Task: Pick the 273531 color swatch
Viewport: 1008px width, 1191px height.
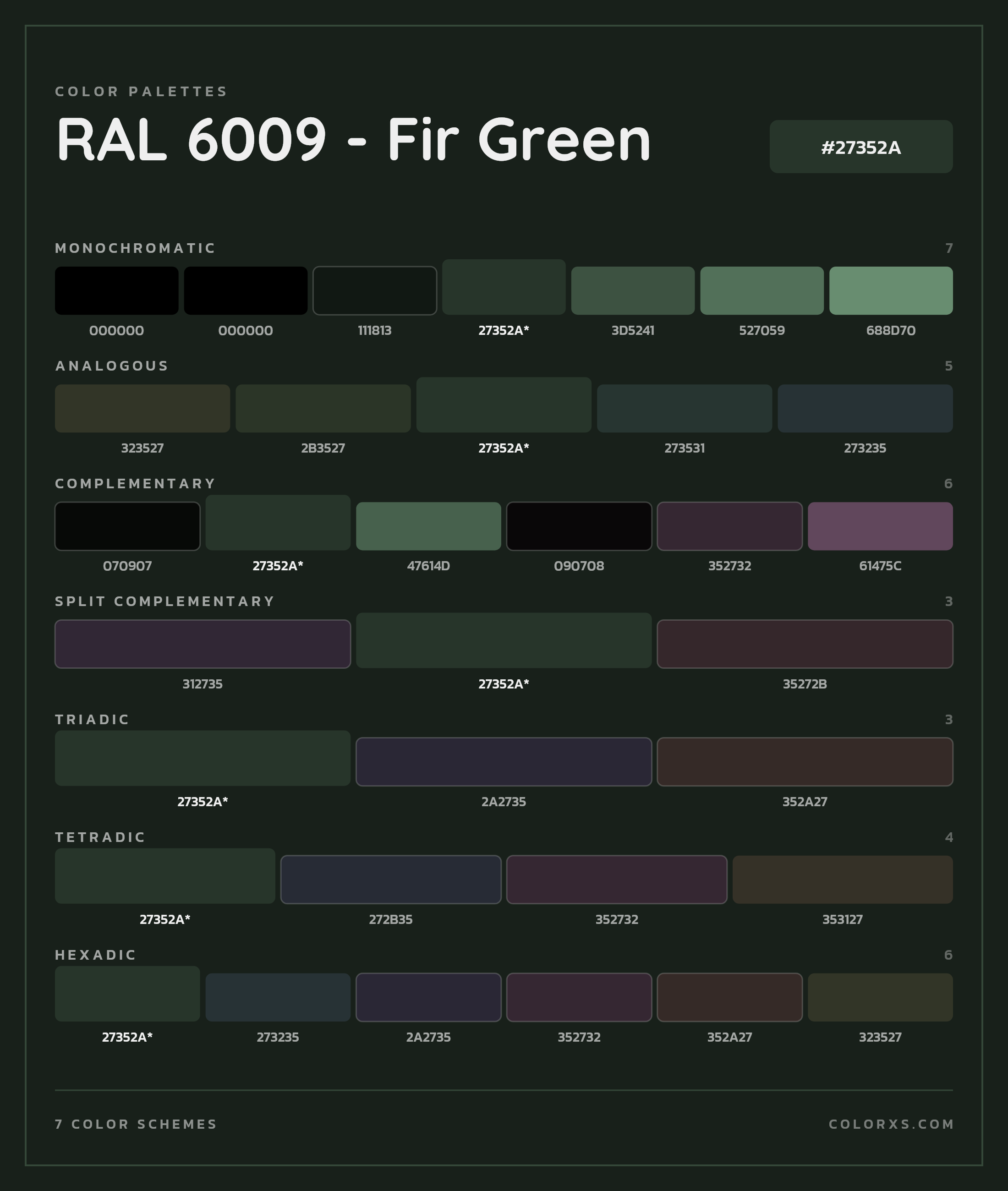Action: [x=685, y=409]
